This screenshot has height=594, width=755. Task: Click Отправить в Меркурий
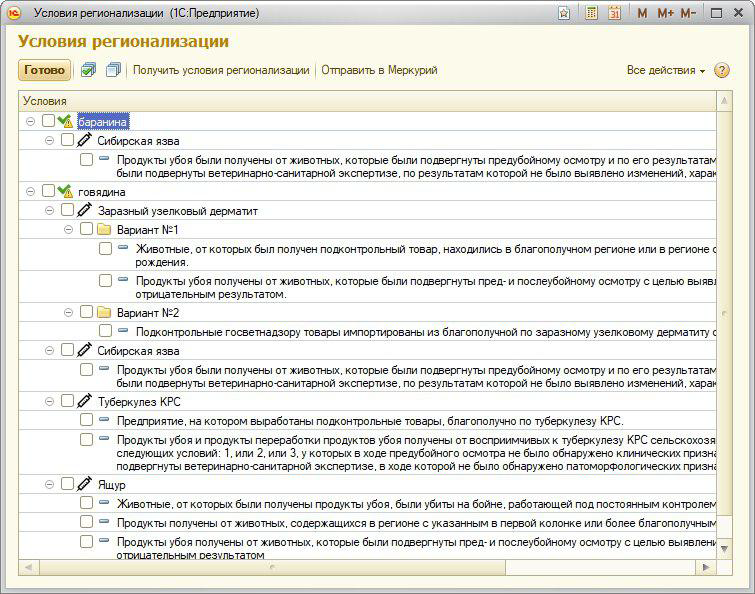[379, 70]
